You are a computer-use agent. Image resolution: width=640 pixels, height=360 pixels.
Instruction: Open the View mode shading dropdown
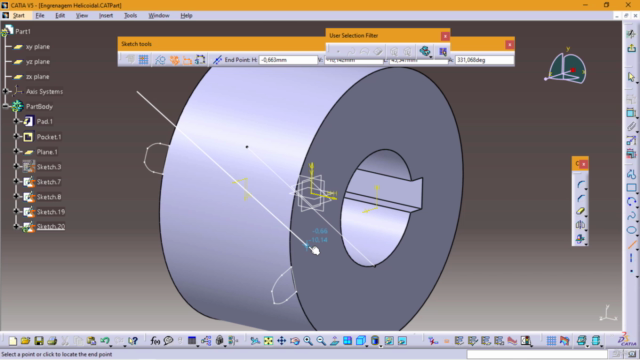(380, 345)
